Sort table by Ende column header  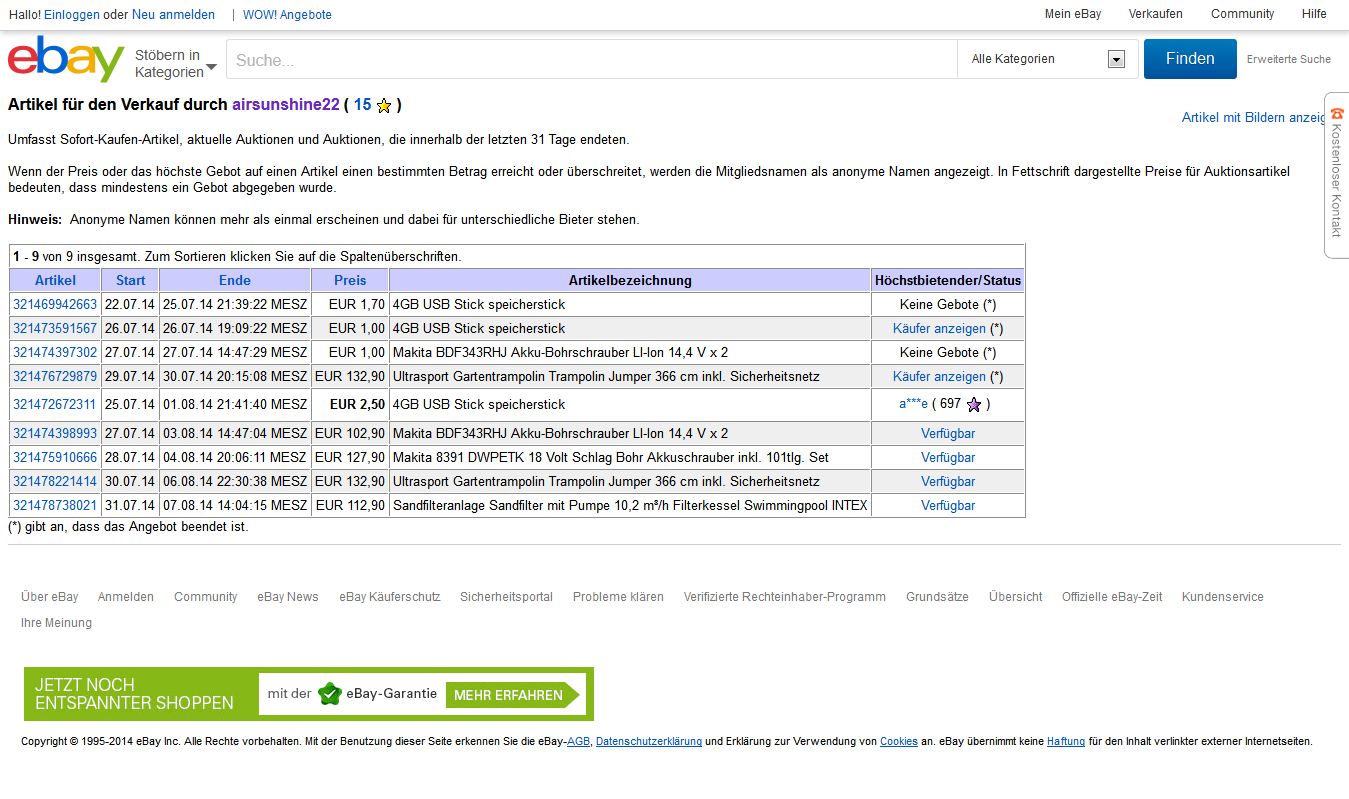[235, 280]
